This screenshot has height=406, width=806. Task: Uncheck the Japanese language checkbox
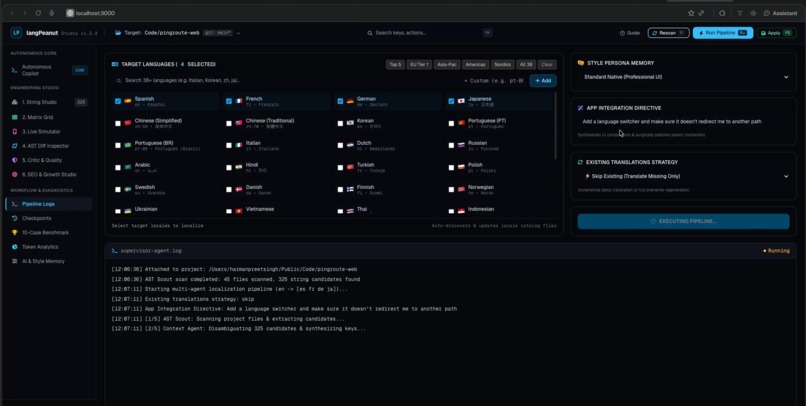(451, 101)
